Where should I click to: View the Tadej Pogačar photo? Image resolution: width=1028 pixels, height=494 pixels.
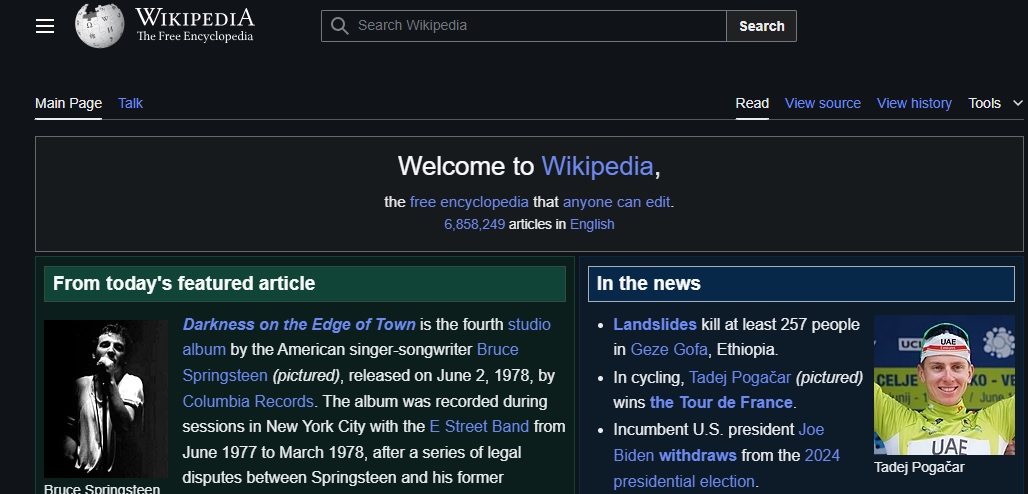[944, 385]
